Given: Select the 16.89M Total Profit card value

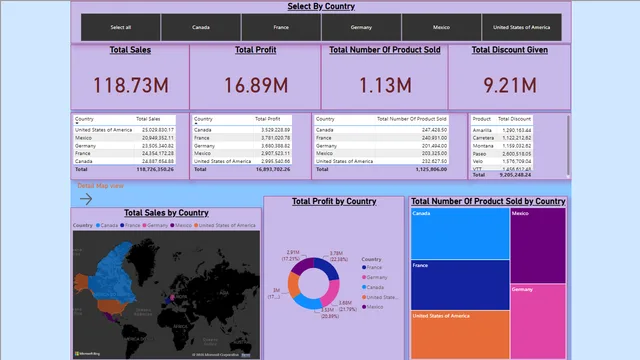Looking at the screenshot, I should click(256, 86).
